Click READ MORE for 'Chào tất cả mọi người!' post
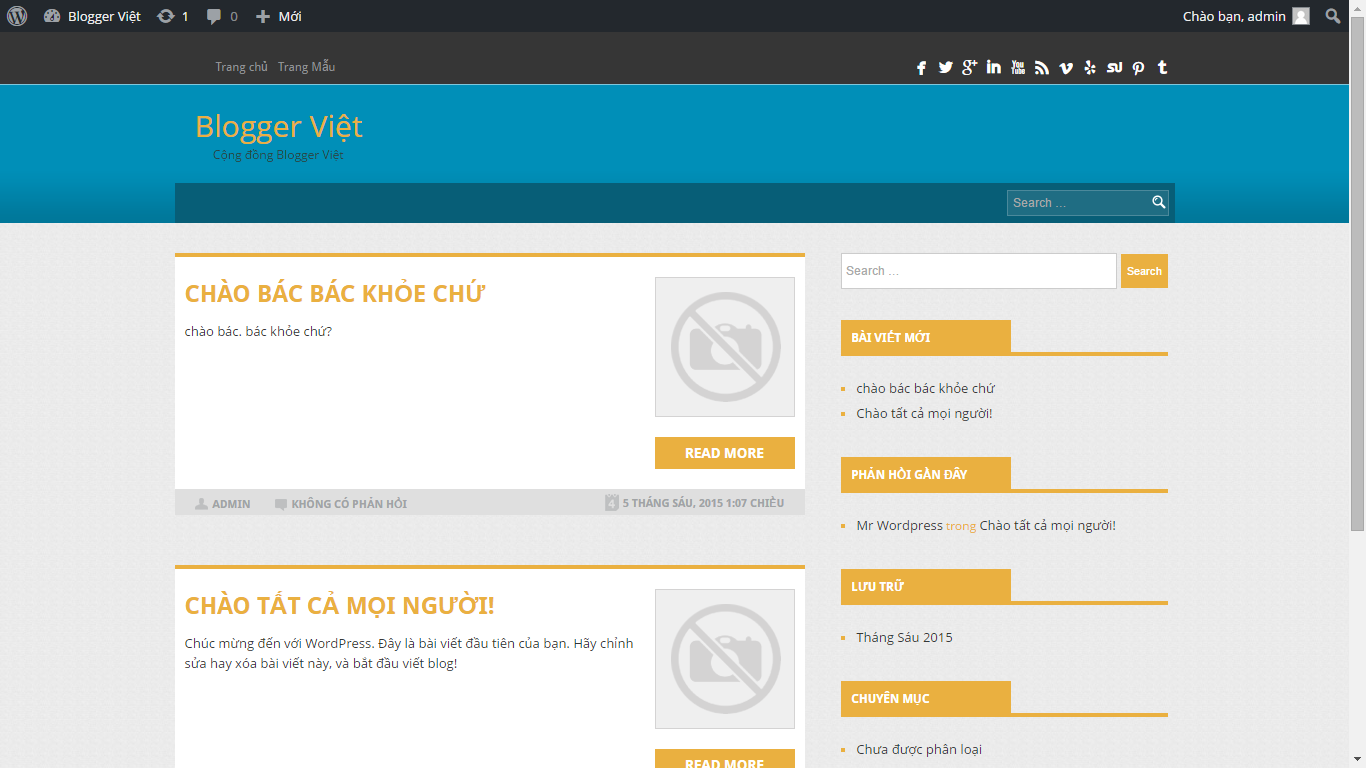1366x768 pixels. tap(725, 759)
